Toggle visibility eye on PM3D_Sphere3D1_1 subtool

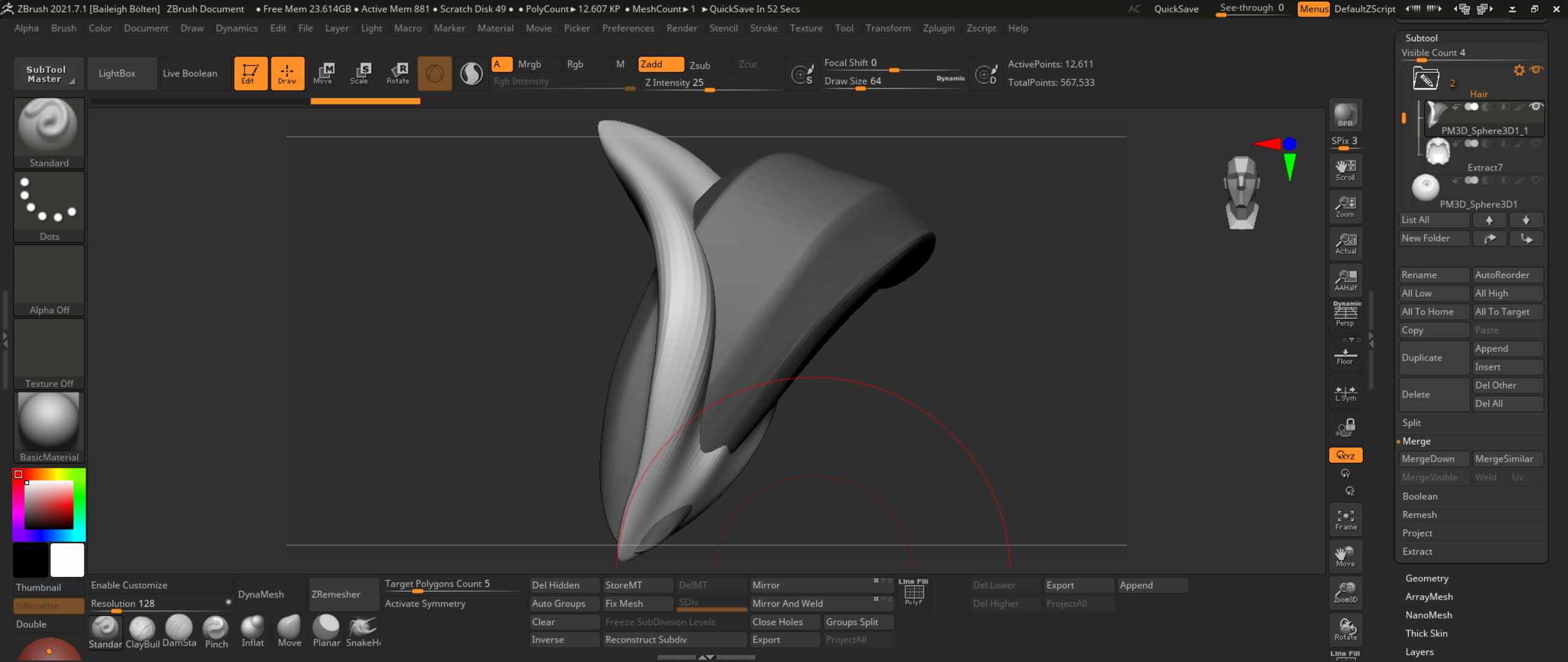(x=1536, y=106)
